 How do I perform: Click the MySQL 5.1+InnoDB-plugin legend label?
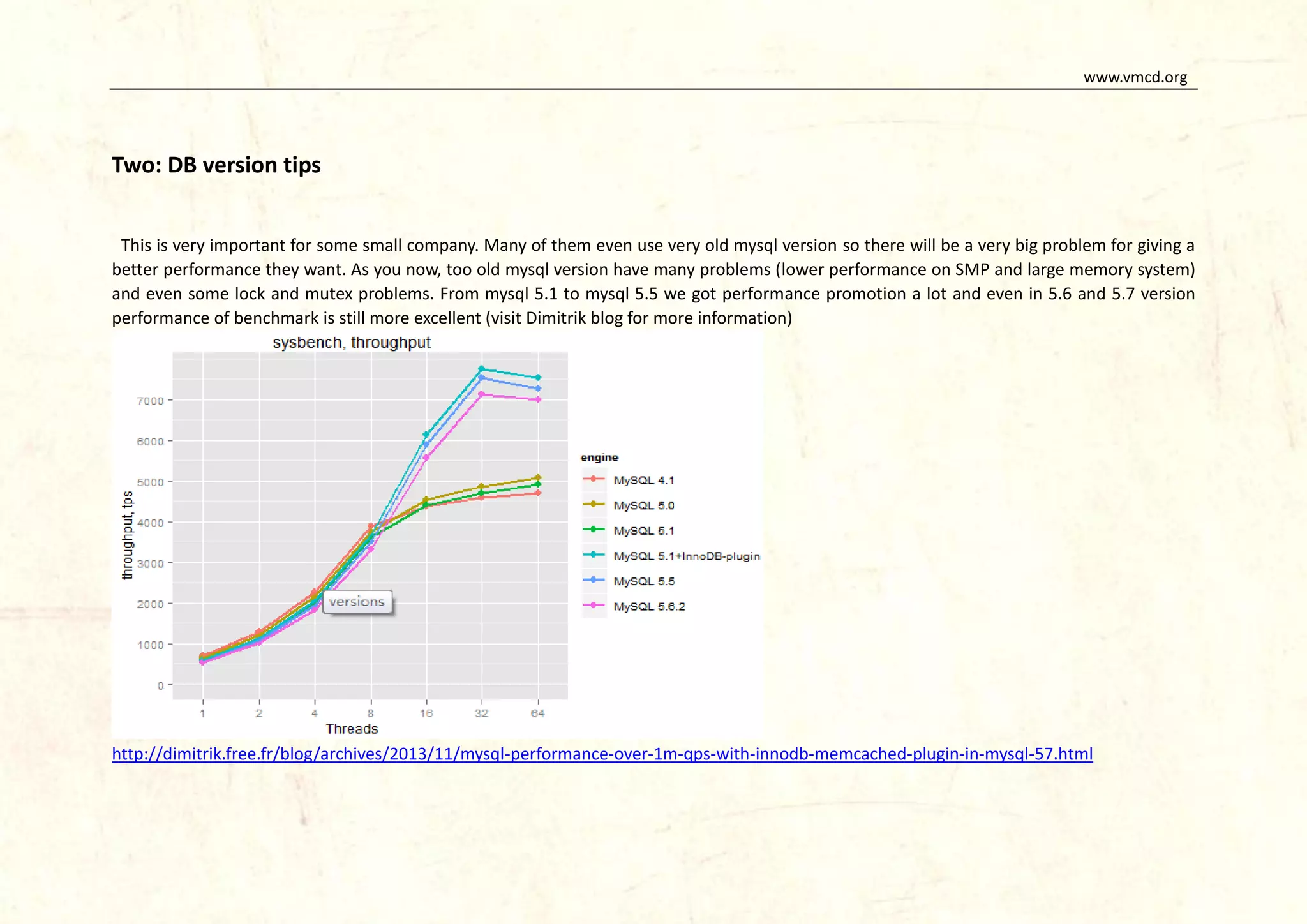click(x=687, y=556)
